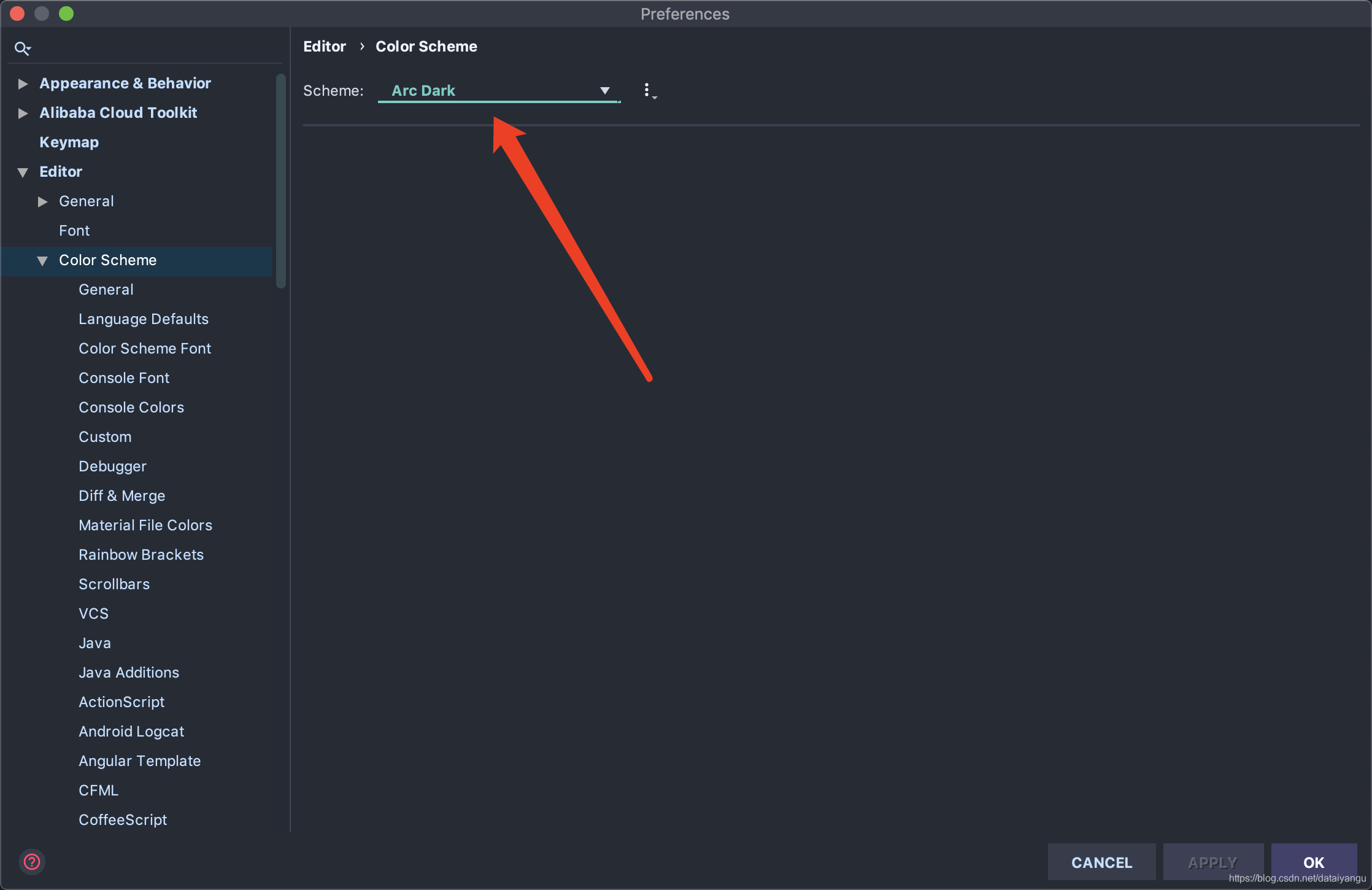This screenshot has height=890, width=1372.
Task: Select Android Logcat color settings
Action: (133, 731)
